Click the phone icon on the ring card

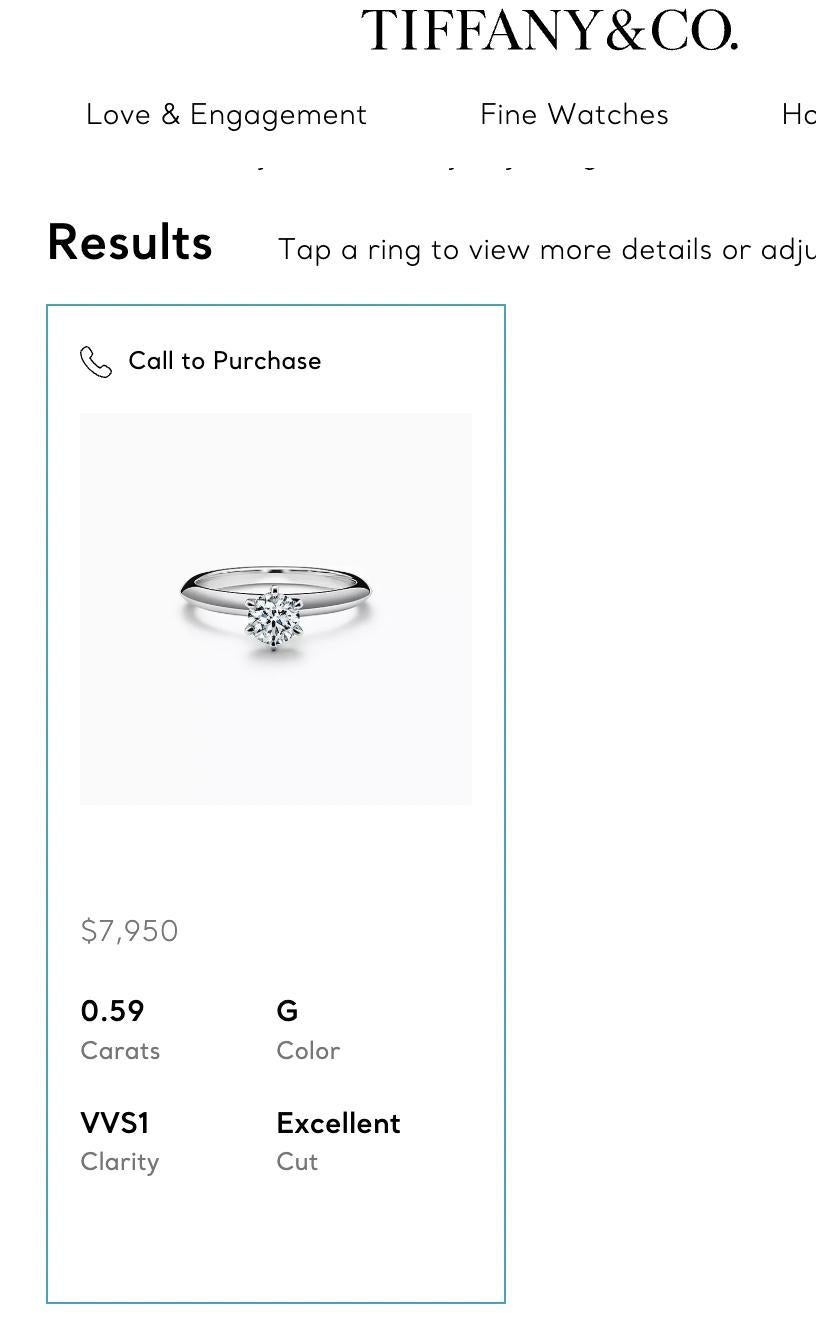pyautogui.click(x=96, y=362)
